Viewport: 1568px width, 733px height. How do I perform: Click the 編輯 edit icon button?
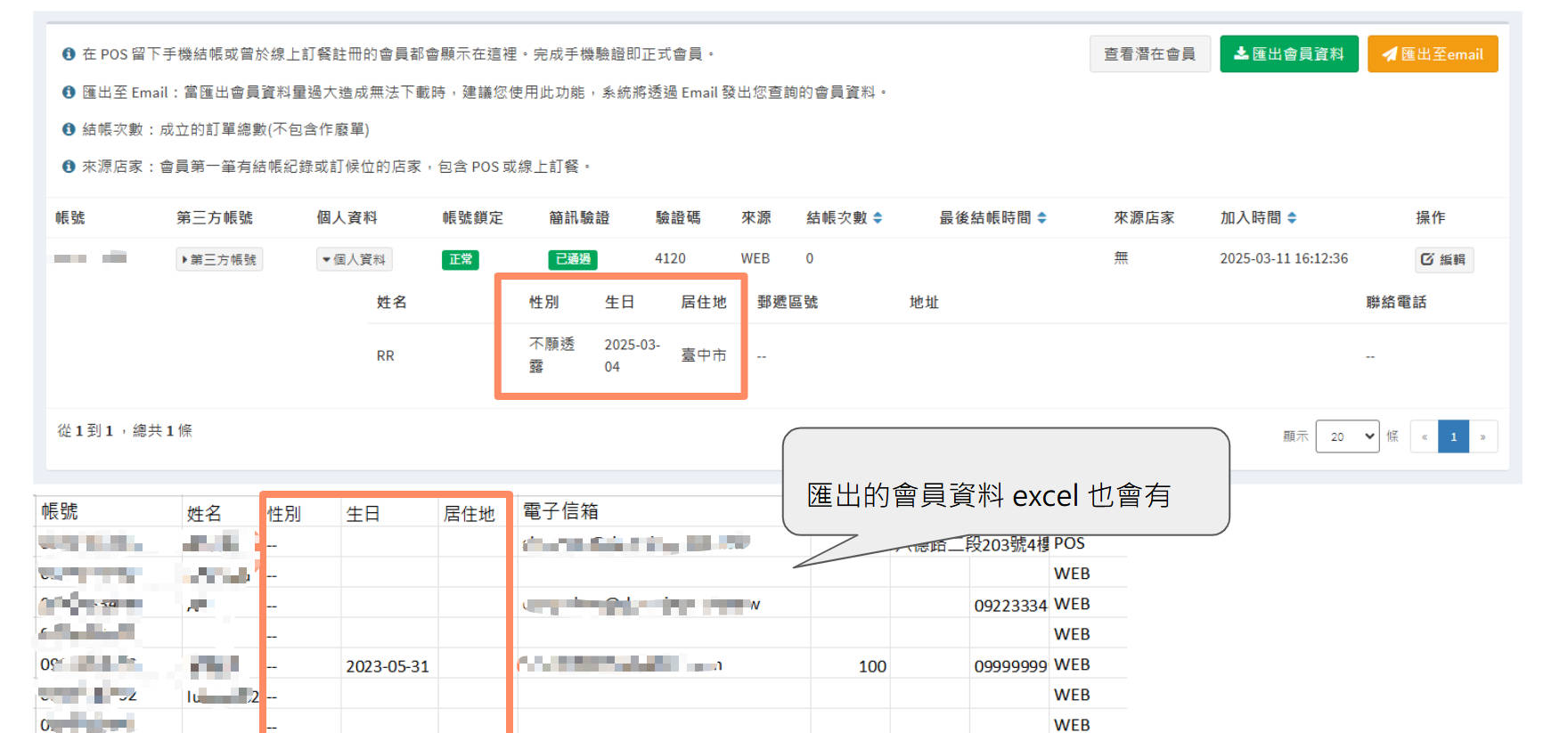(1443, 259)
